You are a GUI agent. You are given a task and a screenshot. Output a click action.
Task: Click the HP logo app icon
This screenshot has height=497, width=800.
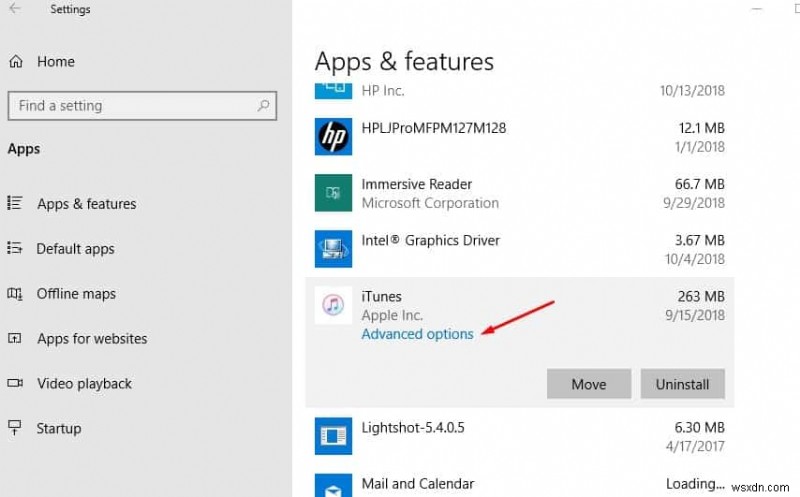[333, 136]
